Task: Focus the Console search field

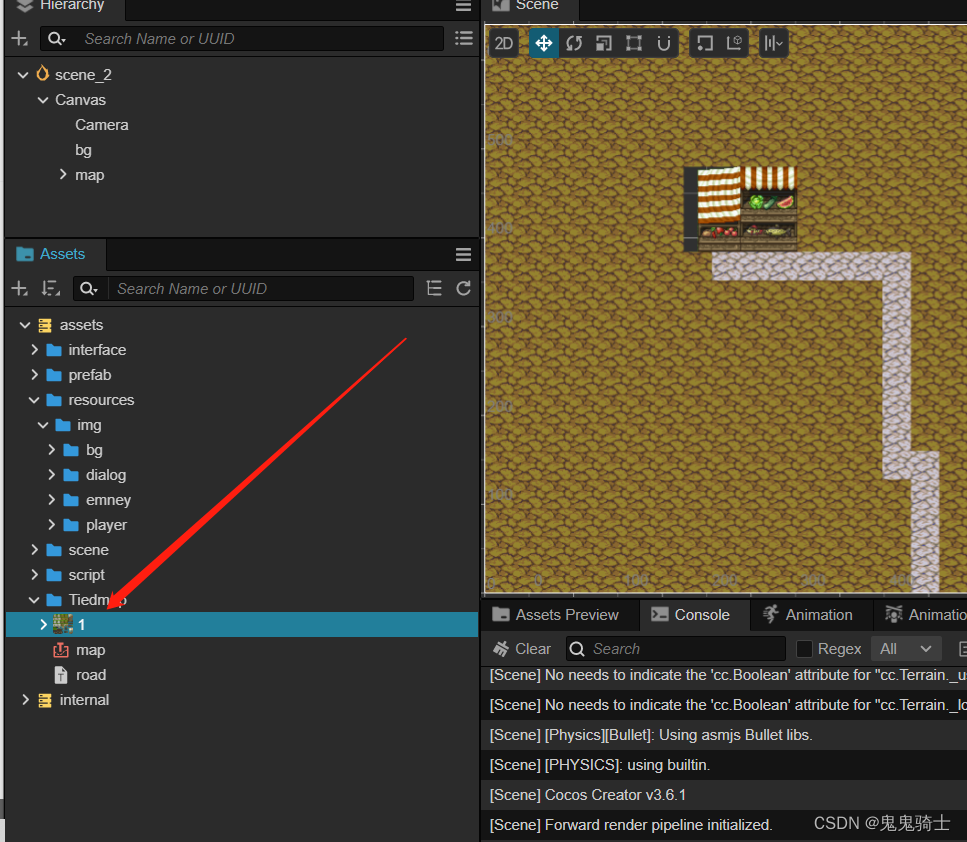Action: (x=676, y=649)
